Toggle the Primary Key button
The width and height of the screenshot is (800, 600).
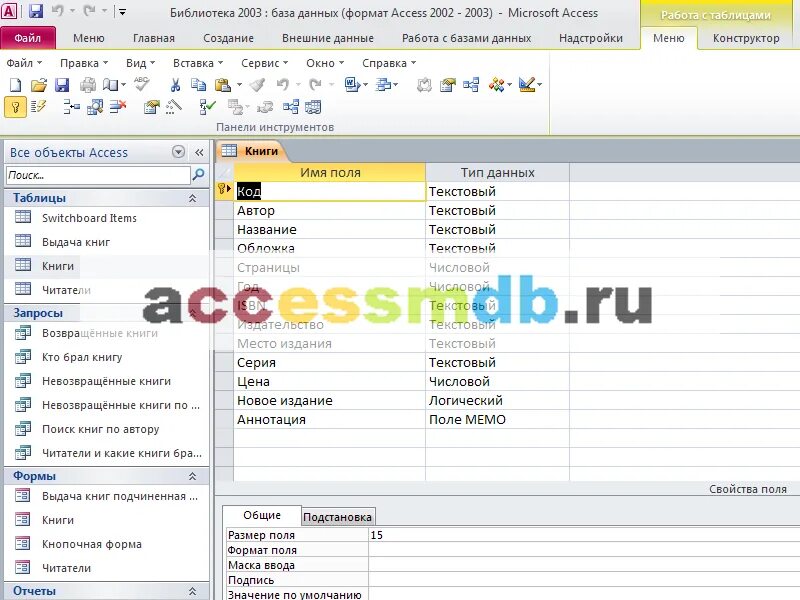click(15, 107)
